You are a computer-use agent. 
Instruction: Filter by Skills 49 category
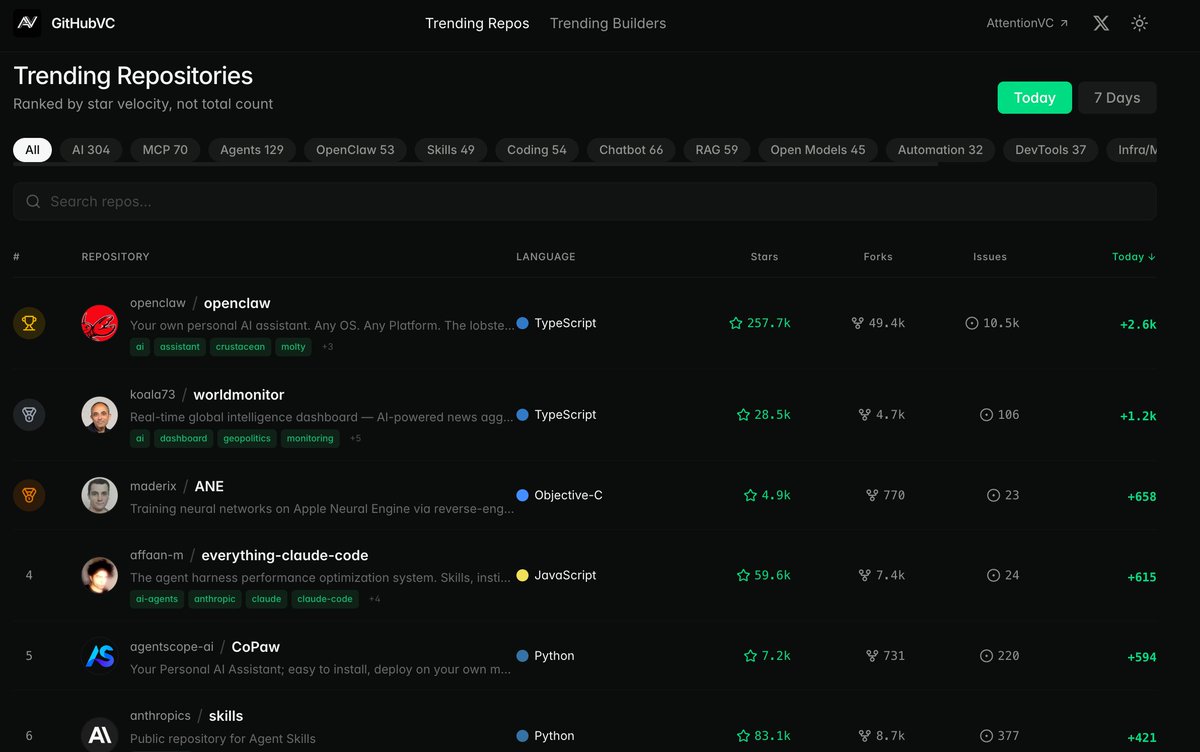tap(451, 150)
